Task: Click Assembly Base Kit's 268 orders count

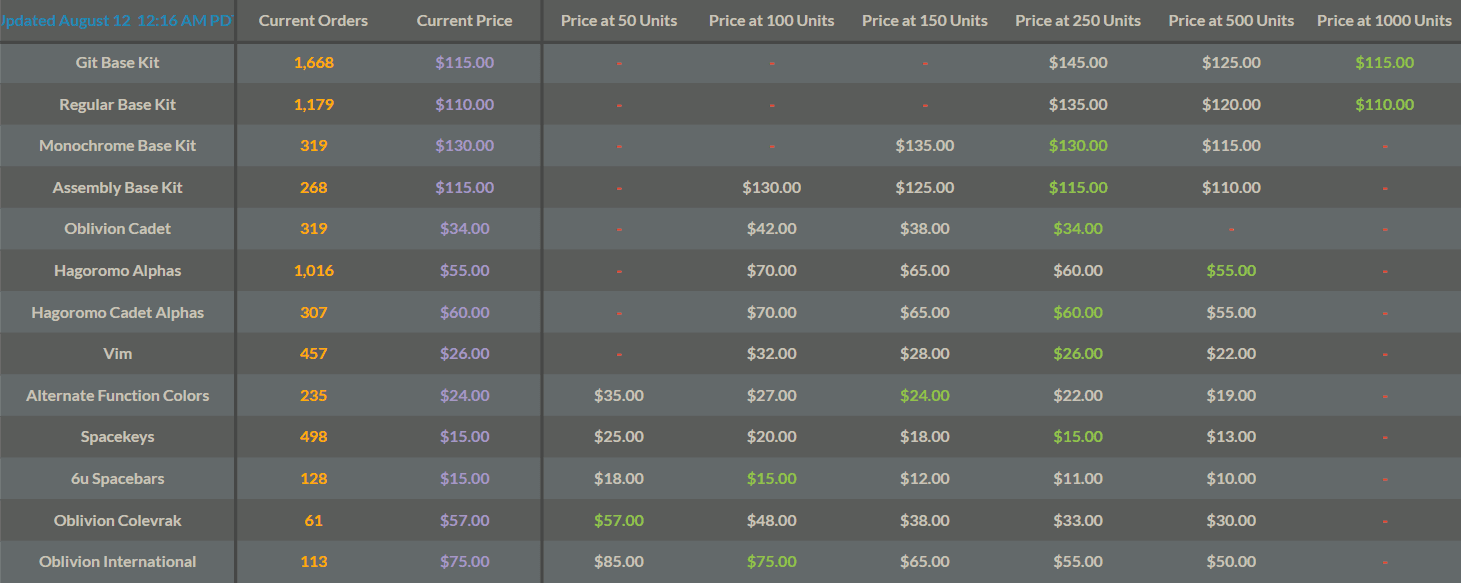Action: click(x=314, y=188)
